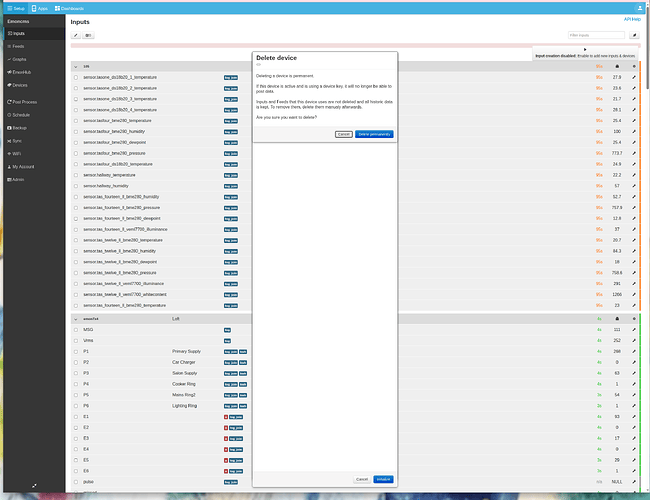The image size is (650, 500).
Task: Click the Primary Supply description on P1
Action: 187,351
